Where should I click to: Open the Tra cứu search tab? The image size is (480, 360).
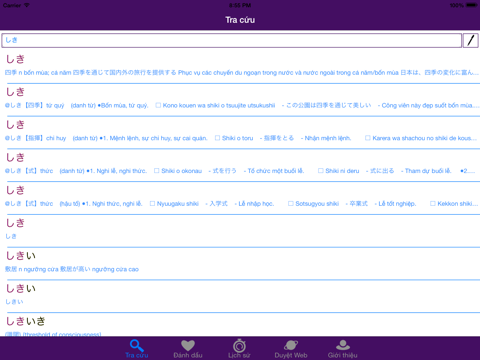137,349
